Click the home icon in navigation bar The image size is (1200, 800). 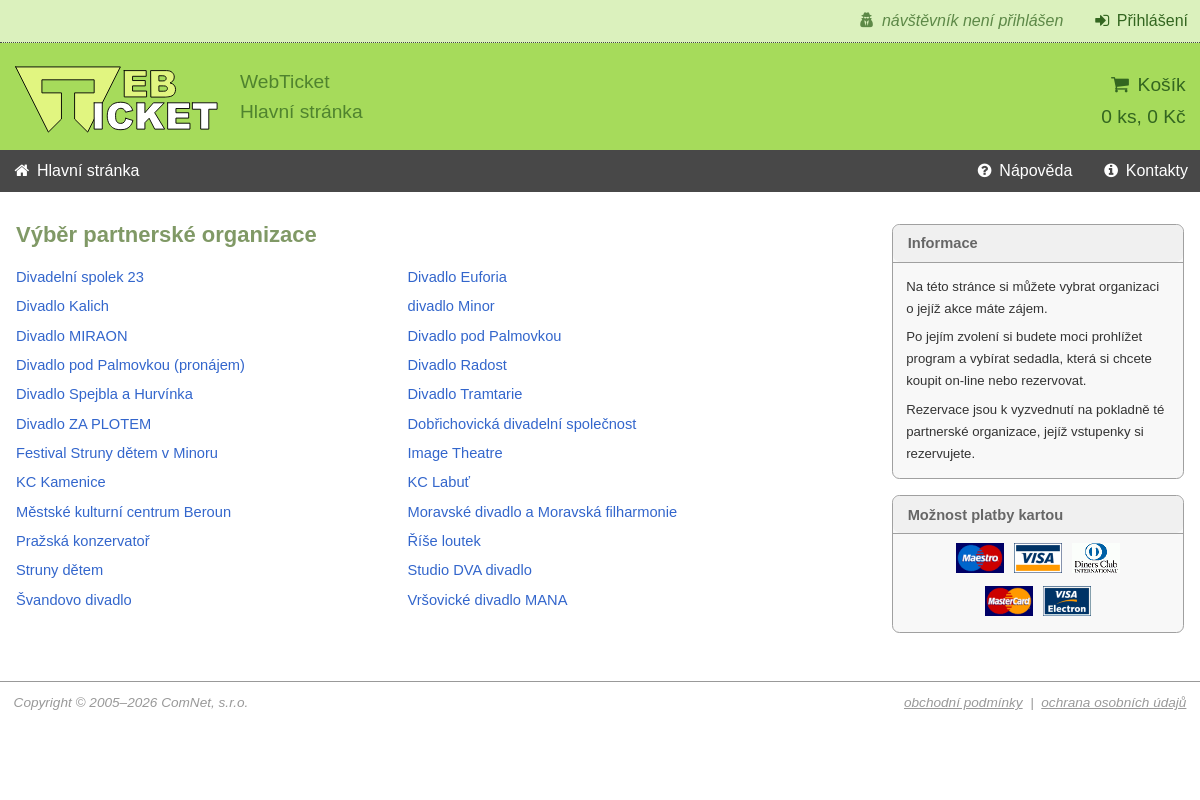(22, 171)
